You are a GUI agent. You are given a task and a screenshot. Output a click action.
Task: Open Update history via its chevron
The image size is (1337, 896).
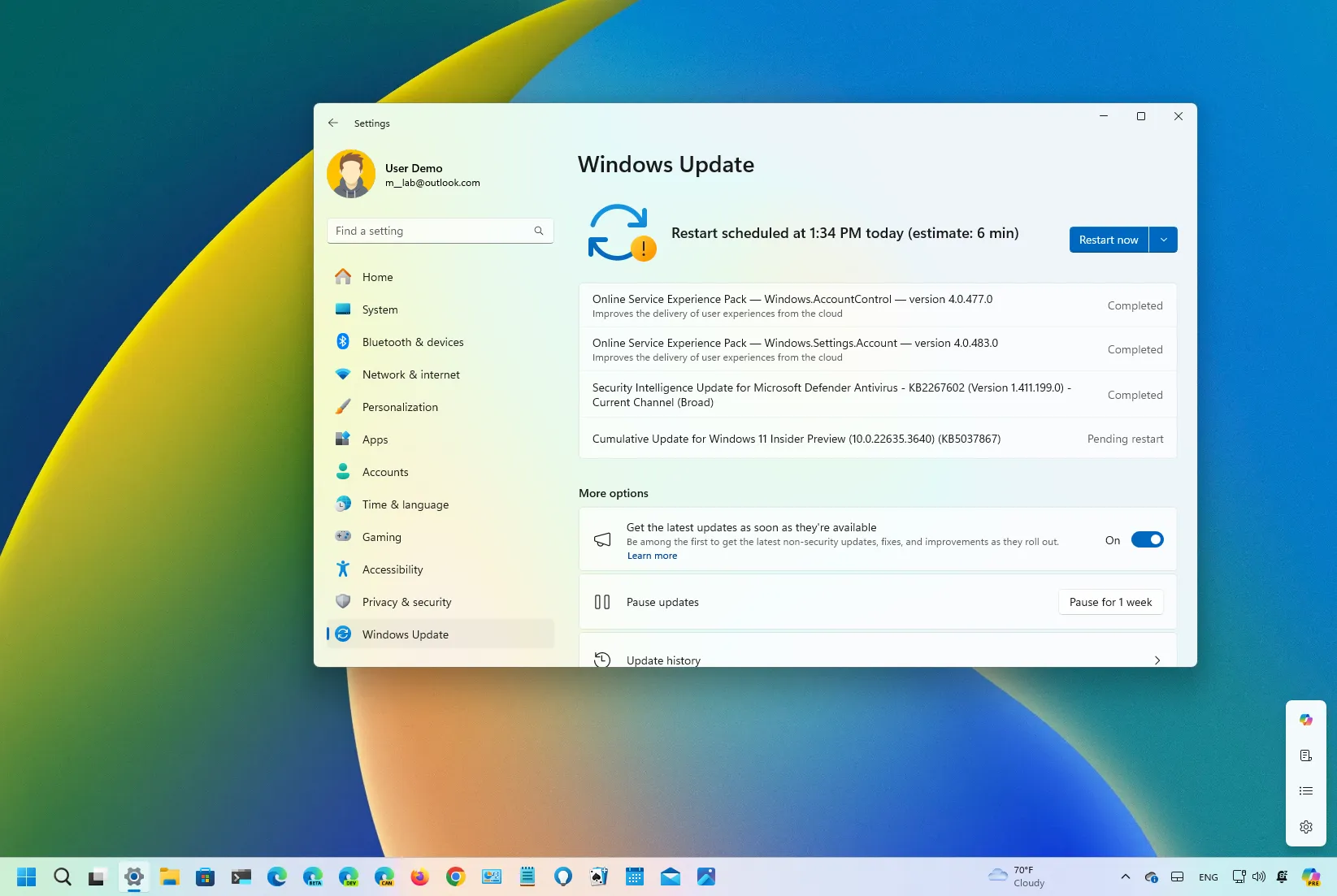point(1157,660)
